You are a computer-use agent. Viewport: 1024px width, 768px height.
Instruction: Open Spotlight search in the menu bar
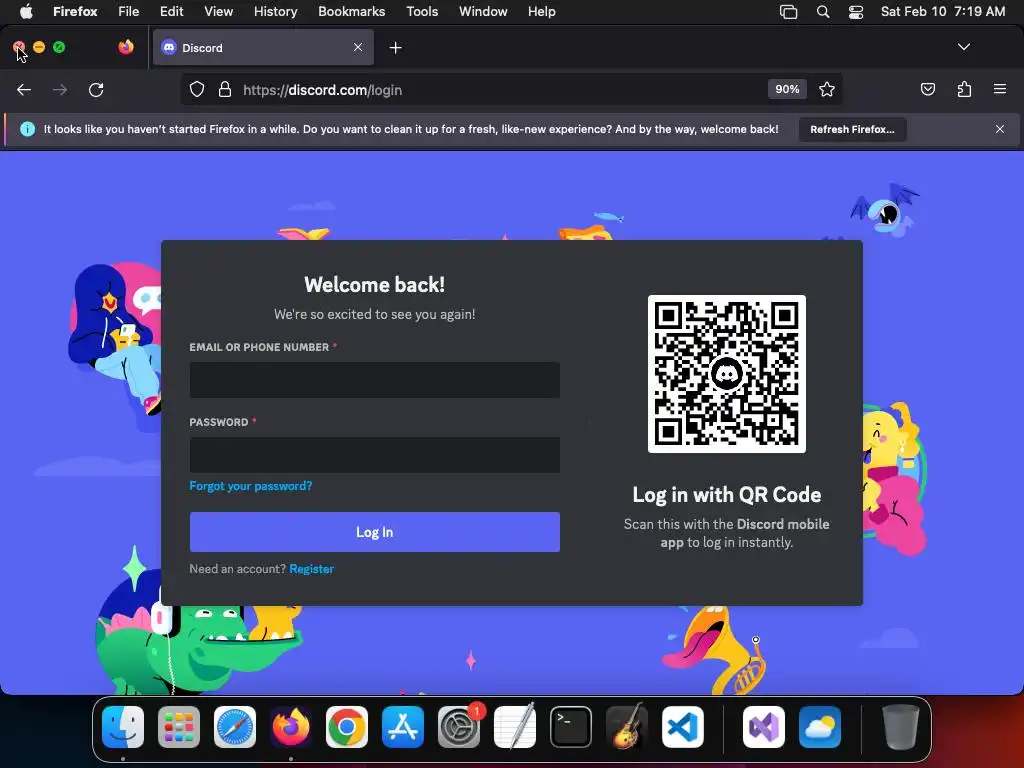tap(823, 11)
